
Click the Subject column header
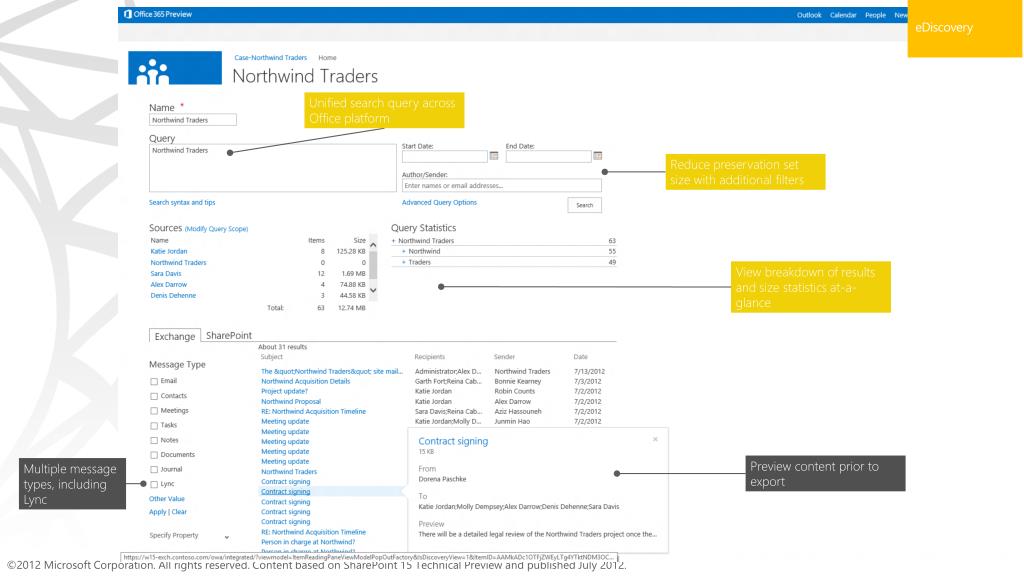pyautogui.click(x=272, y=357)
